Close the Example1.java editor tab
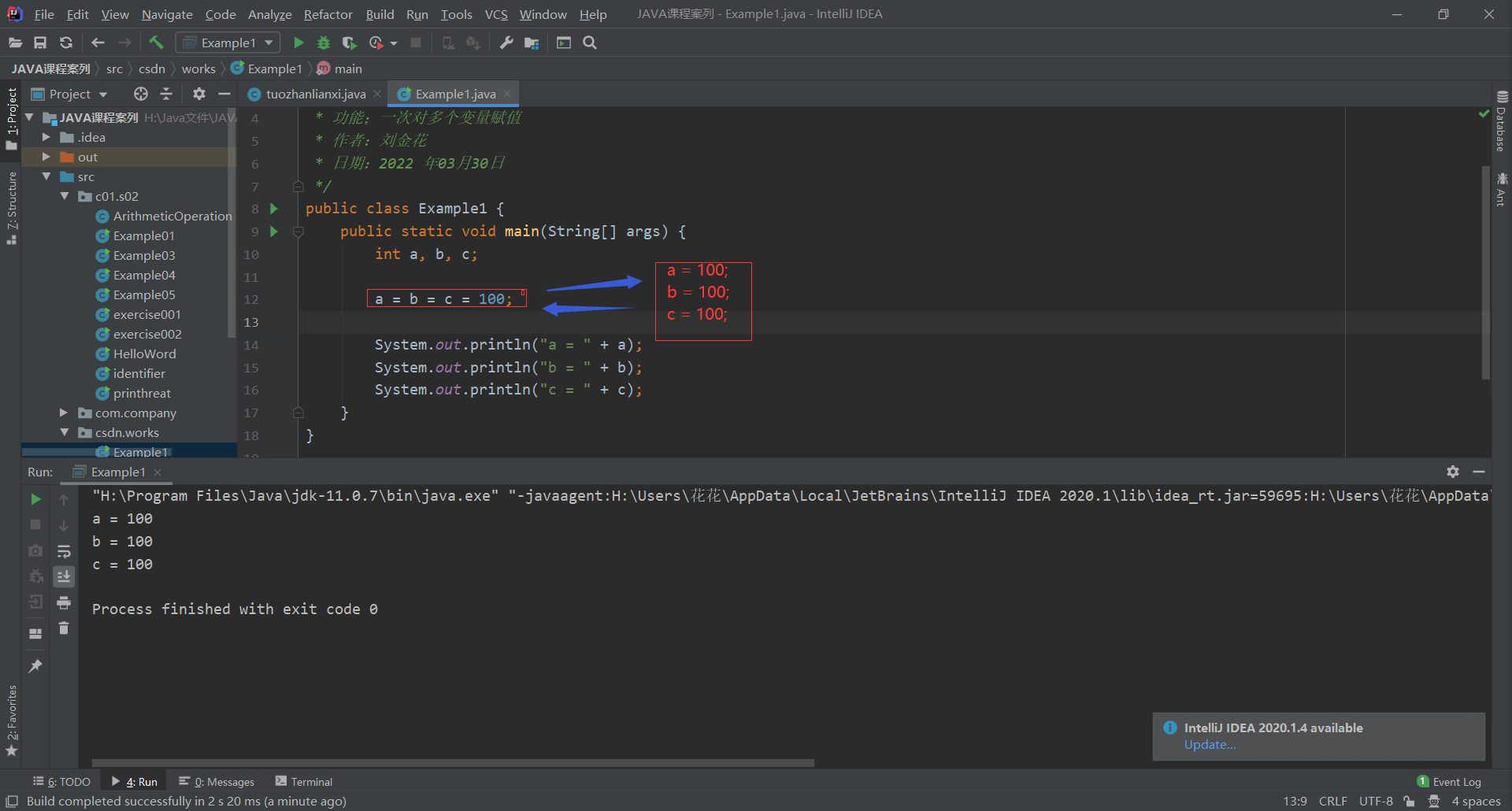Viewport: 1512px width, 811px height. tap(507, 94)
